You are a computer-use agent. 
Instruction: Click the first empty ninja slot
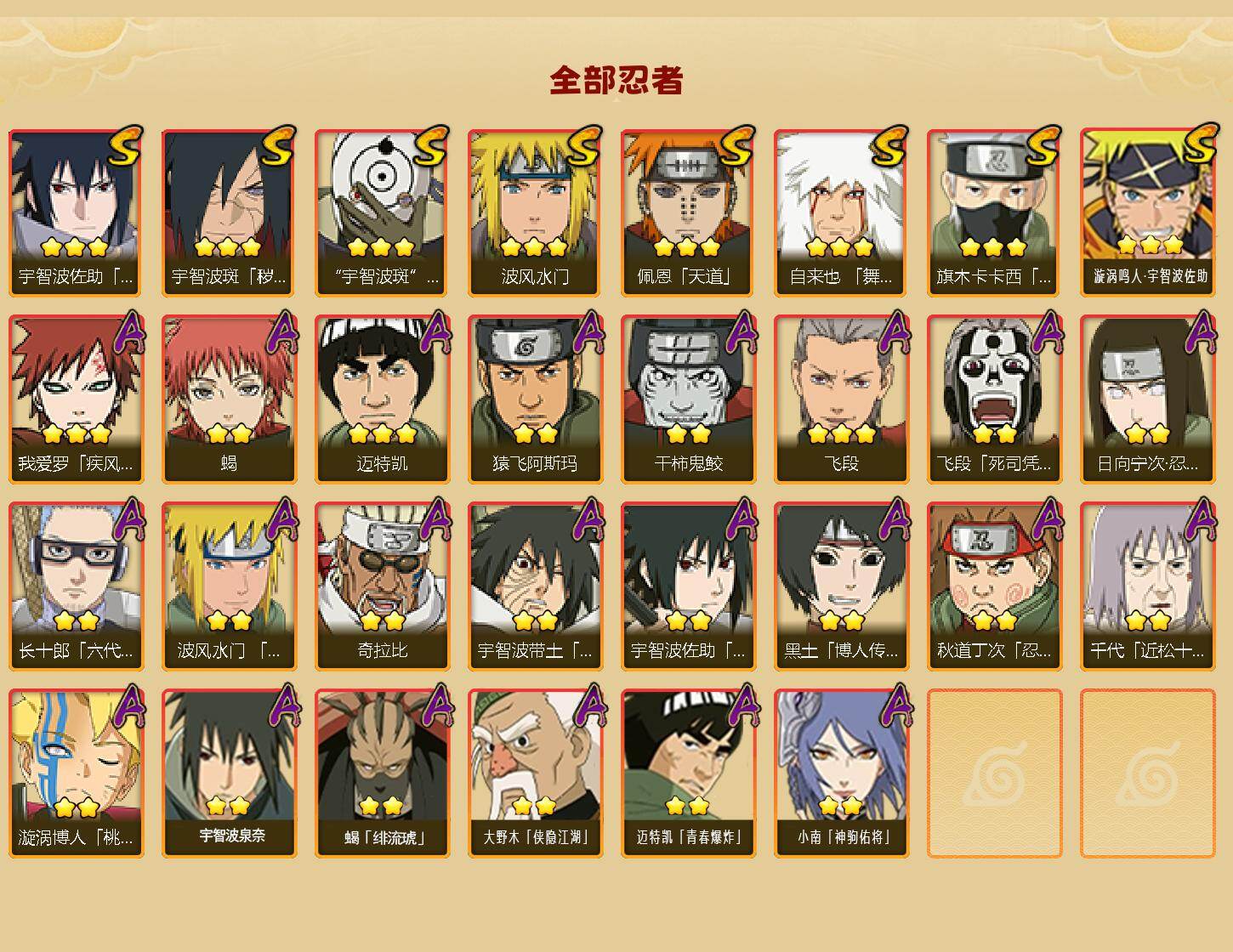point(994,773)
